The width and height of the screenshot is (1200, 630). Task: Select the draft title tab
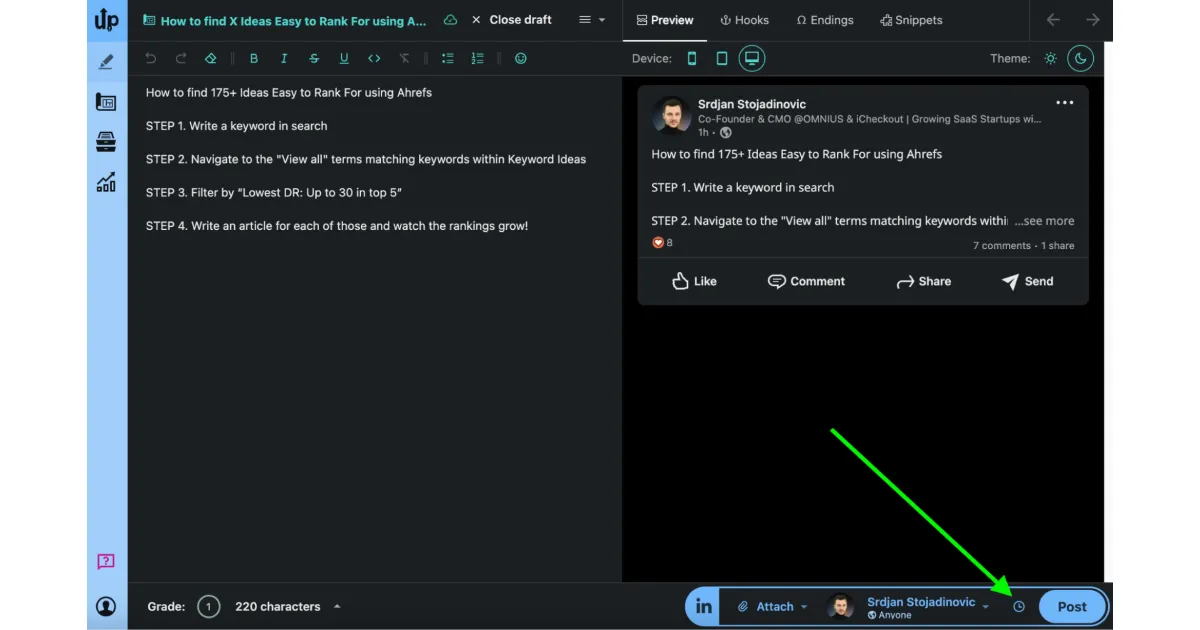[x=285, y=20]
